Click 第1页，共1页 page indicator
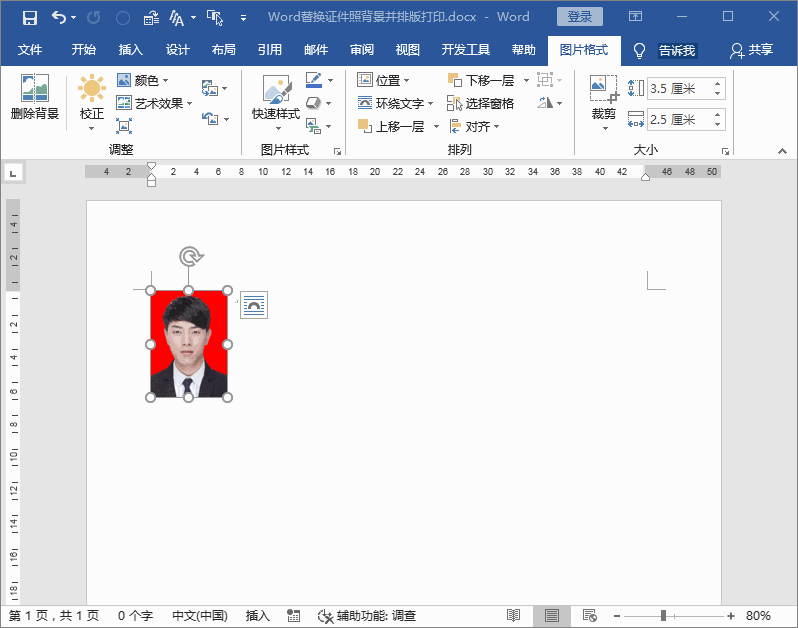The width and height of the screenshot is (798, 628). click(54, 616)
